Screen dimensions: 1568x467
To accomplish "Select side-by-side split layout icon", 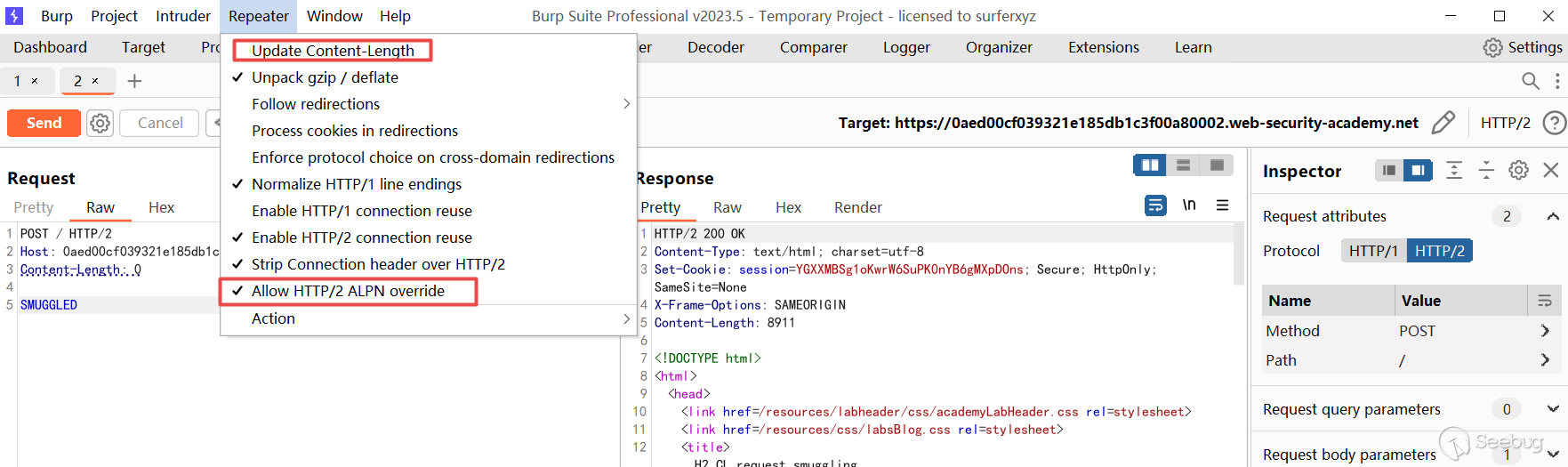I will pos(1150,165).
